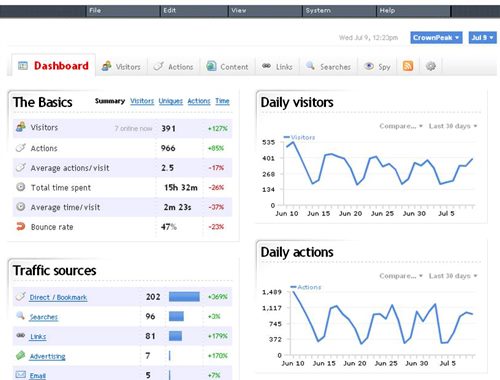
Task: Click the 7 online now text
Action: tap(133, 128)
